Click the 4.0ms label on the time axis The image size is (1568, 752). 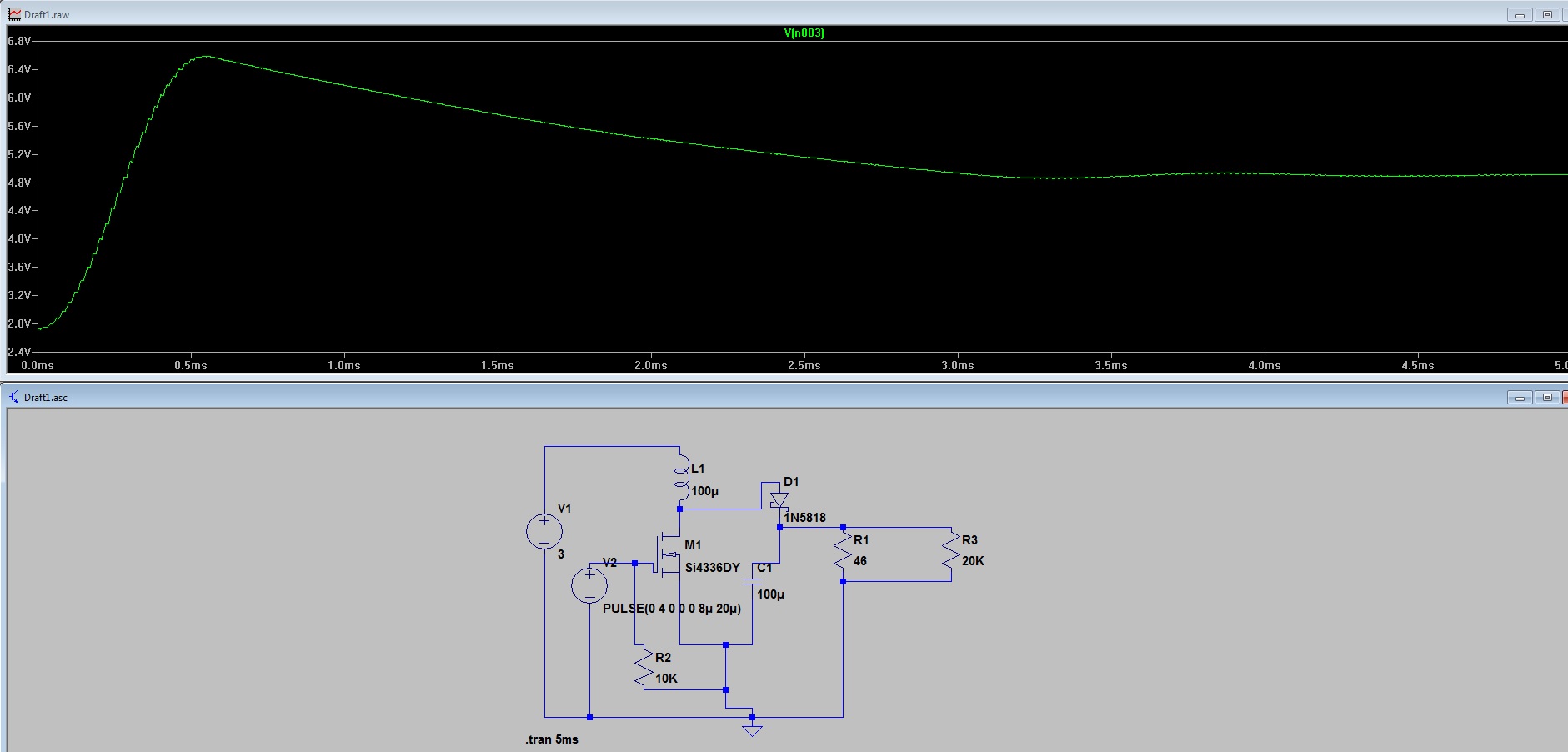[1265, 366]
